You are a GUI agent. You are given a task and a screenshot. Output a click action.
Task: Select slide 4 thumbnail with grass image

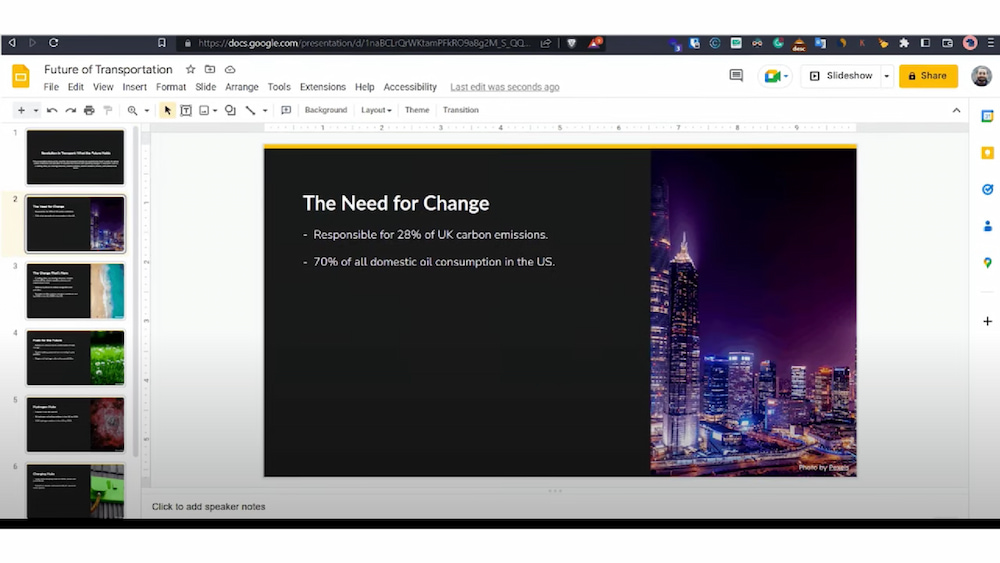[75, 358]
